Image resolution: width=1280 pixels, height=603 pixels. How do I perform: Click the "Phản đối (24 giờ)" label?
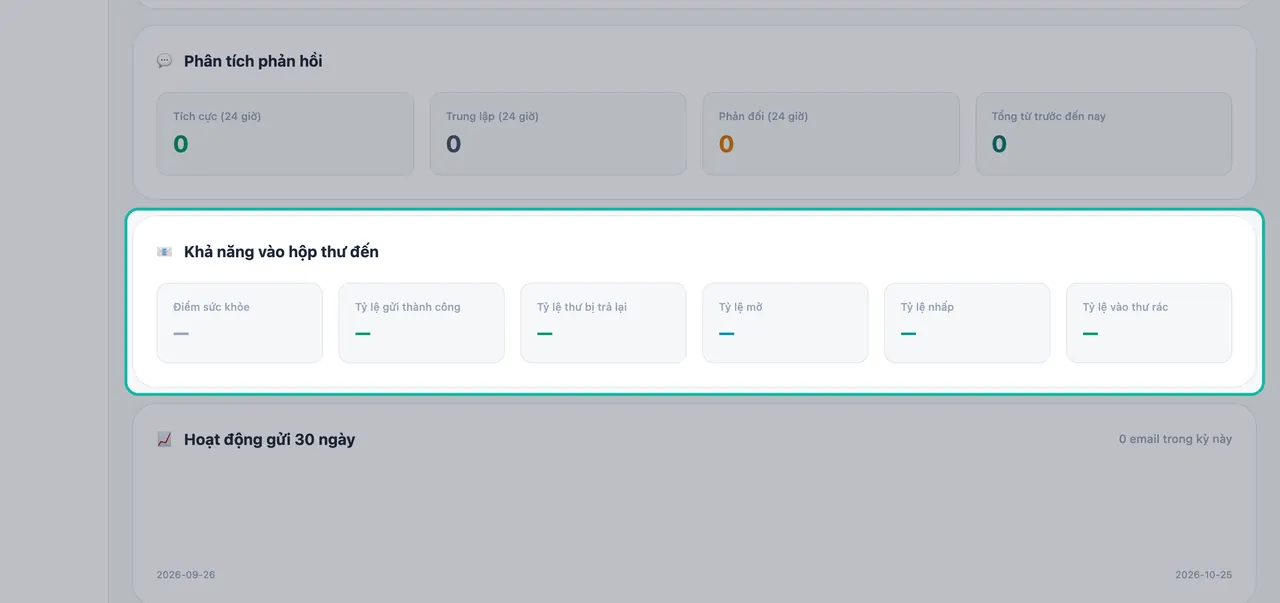763,117
